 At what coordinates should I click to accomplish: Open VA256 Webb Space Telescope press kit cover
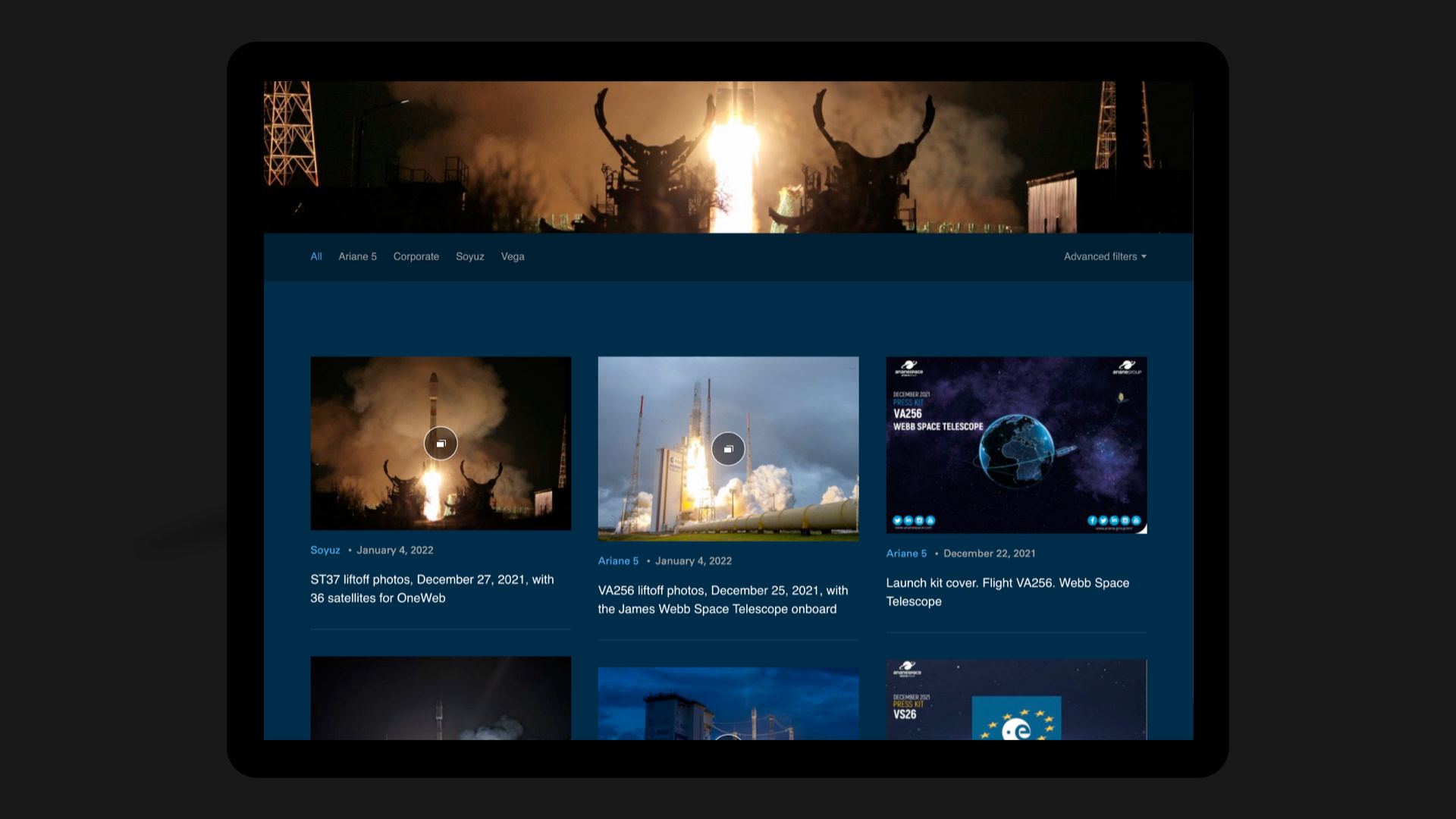pyautogui.click(x=1016, y=445)
